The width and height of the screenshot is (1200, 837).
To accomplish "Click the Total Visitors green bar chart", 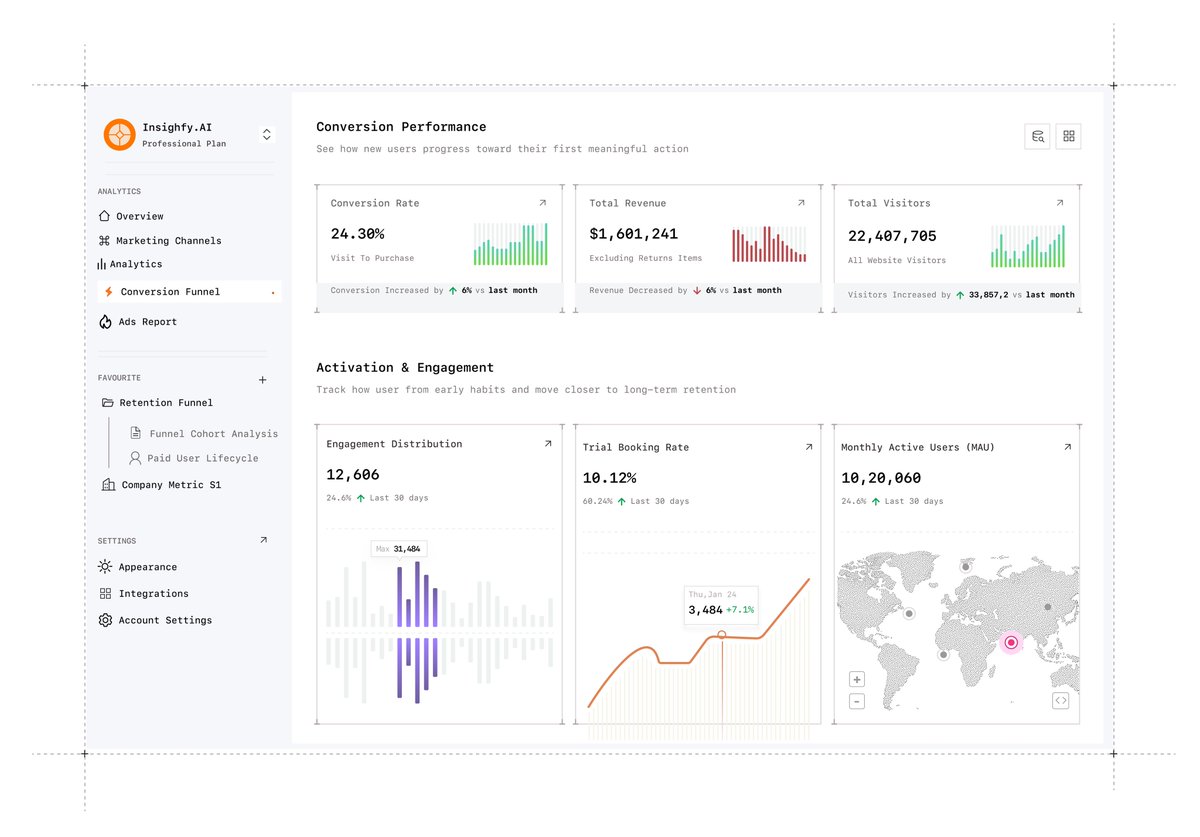I will pos(1028,246).
